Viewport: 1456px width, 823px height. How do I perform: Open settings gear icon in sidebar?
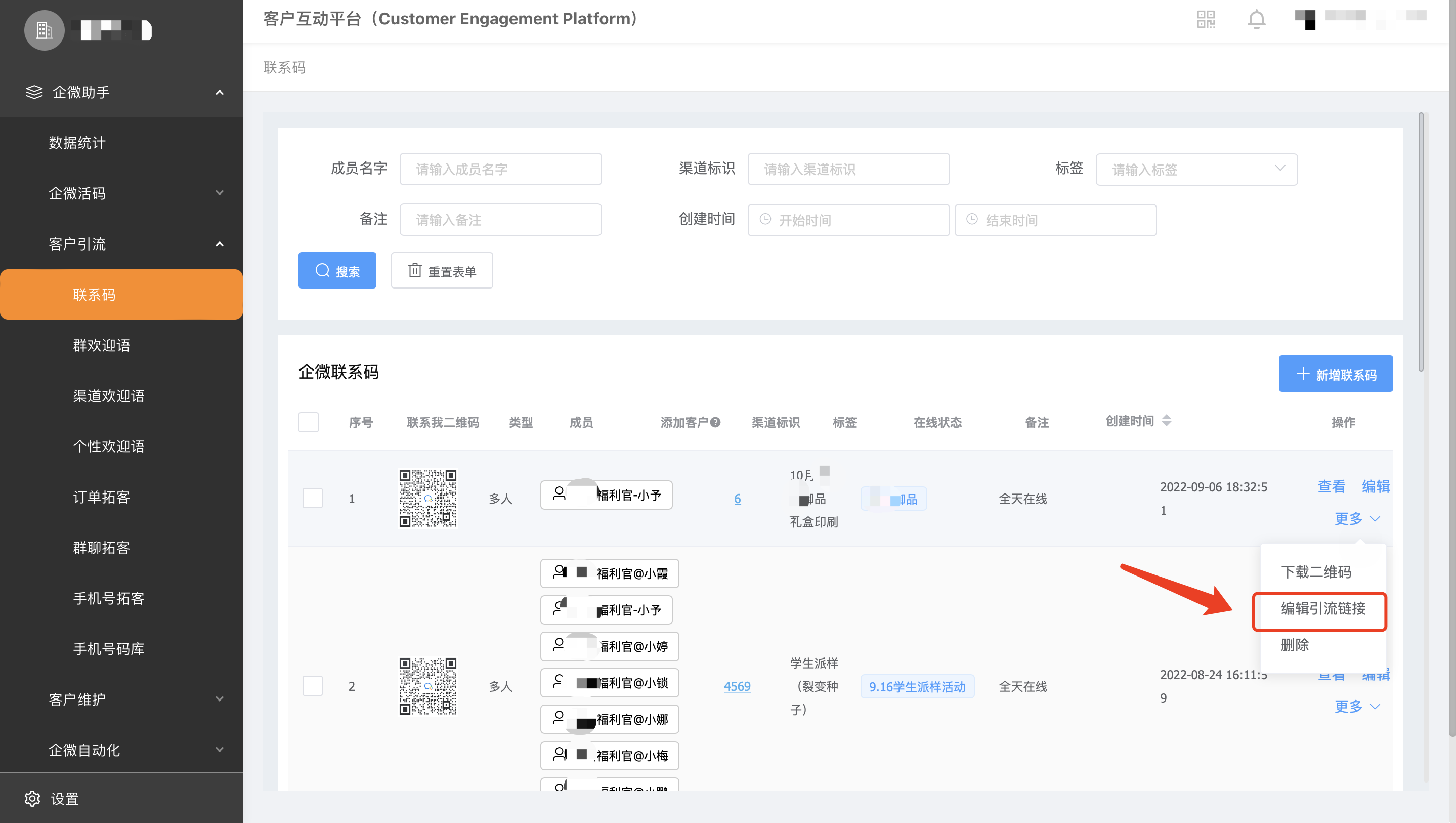(32, 798)
